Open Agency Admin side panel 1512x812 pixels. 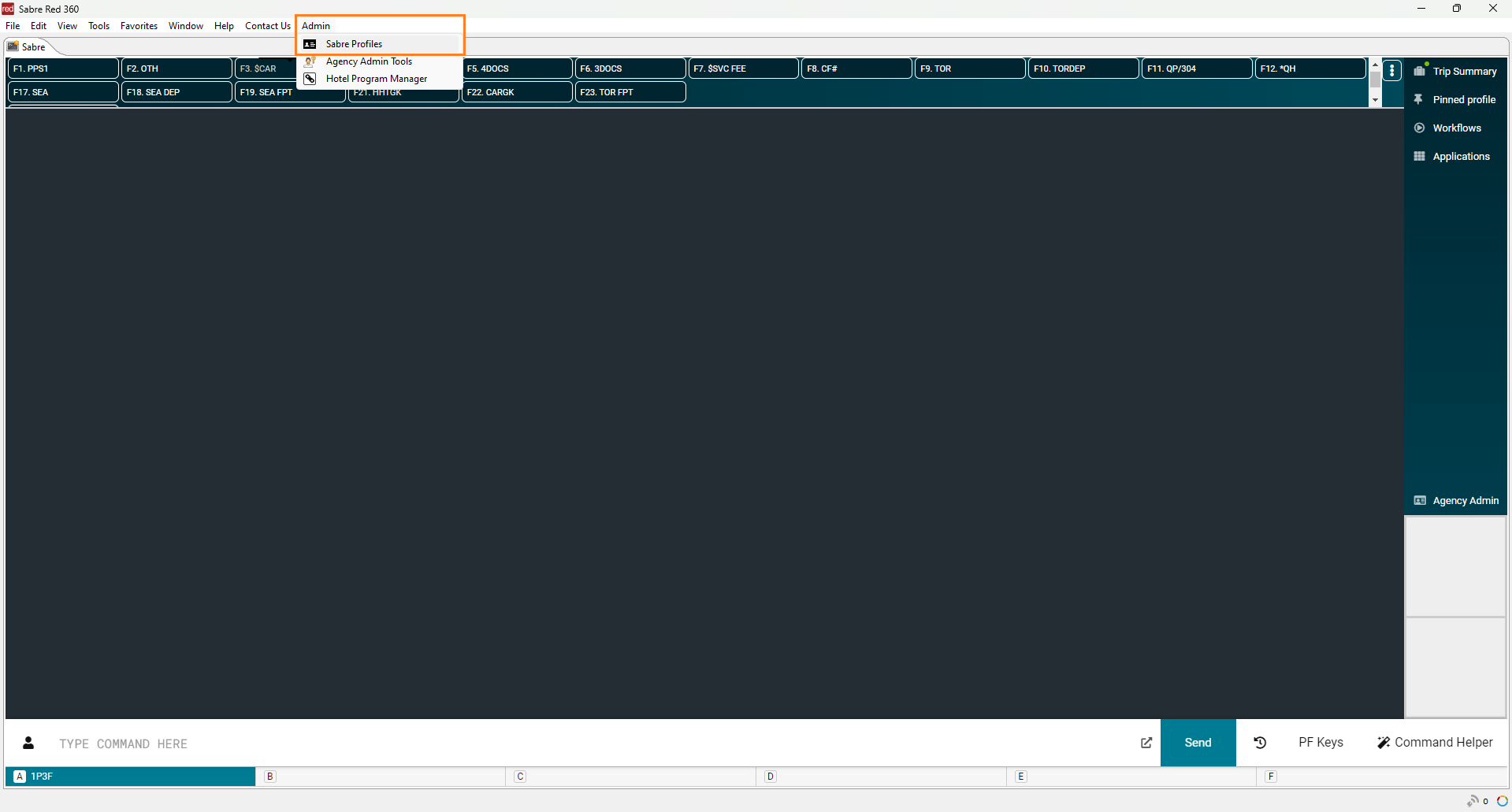(1456, 500)
